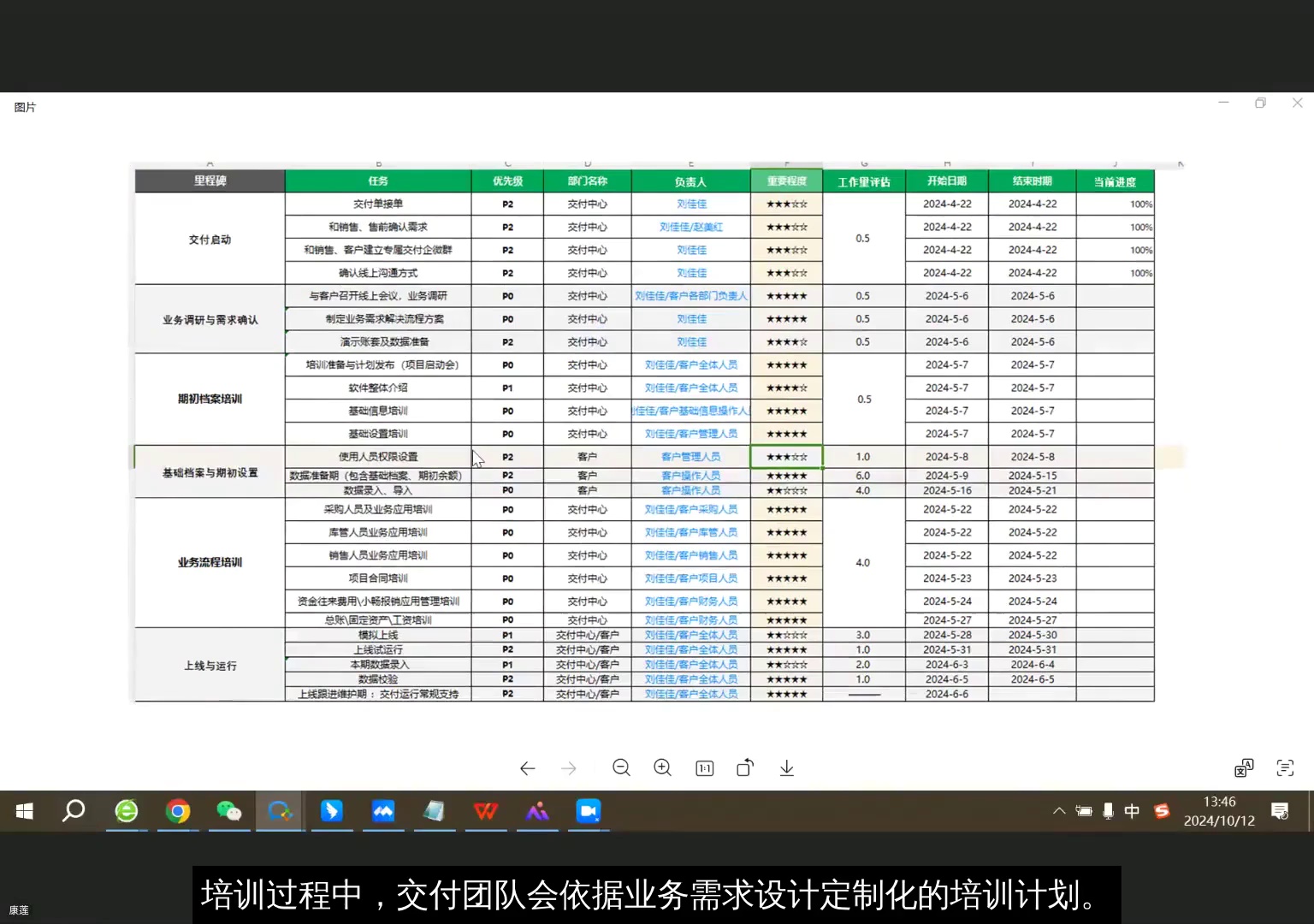Toggle the microphone tray icon
This screenshot has width=1314, height=924.
click(1108, 811)
